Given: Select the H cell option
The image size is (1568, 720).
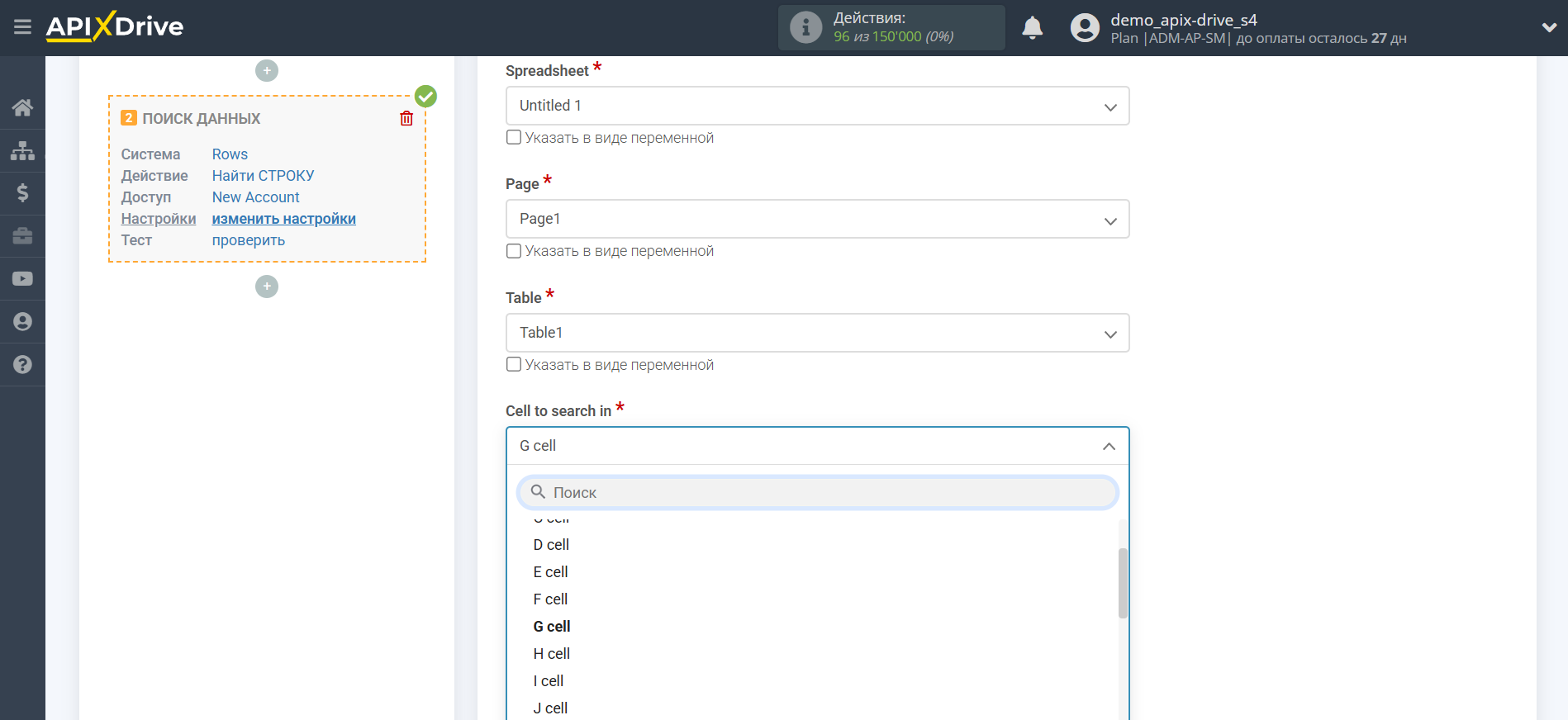Looking at the screenshot, I should pyautogui.click(x=551, y=654).
